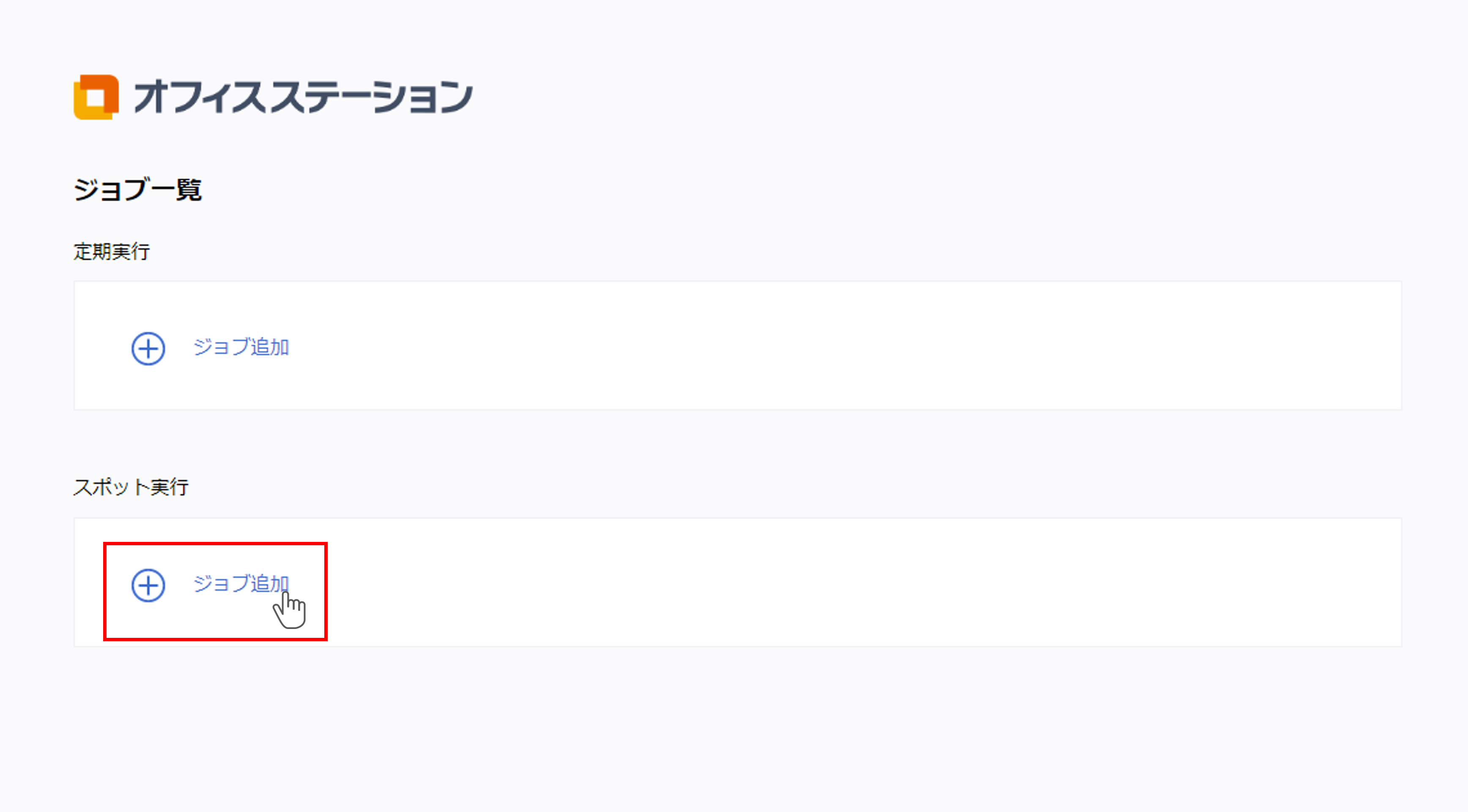Click the white square inside the logo

click(95, 98)
